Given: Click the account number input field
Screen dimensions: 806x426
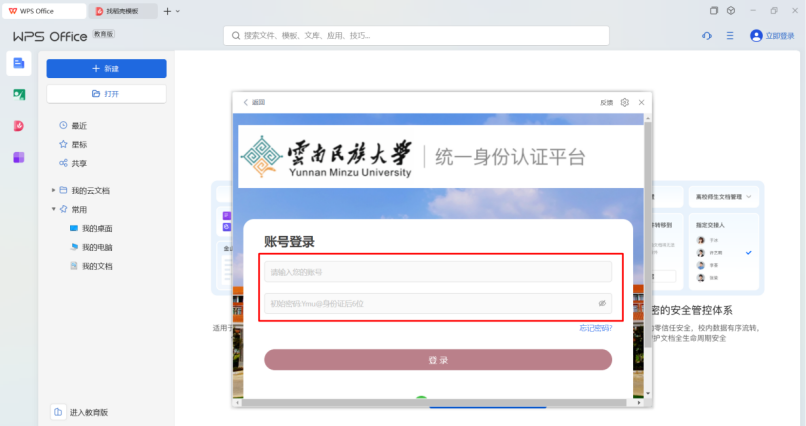Looking at the screenshot, I should point(438,272).
